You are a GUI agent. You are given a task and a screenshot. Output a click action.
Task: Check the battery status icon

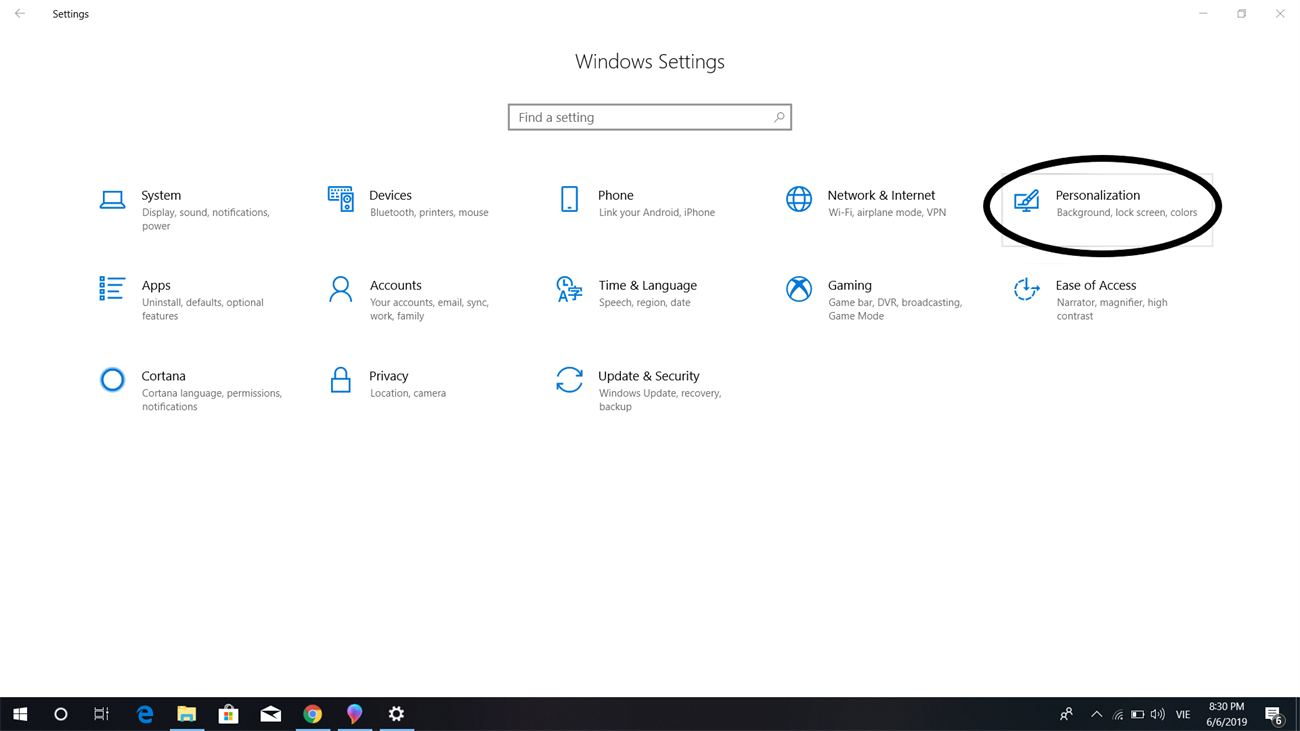tap(1137, 715)
